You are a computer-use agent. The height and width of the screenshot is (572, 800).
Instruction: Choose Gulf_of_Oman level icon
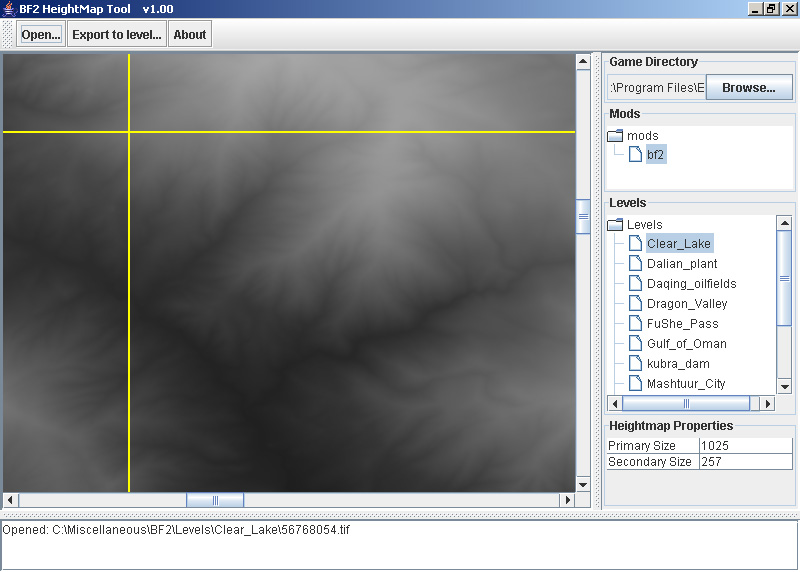(635, 344)
